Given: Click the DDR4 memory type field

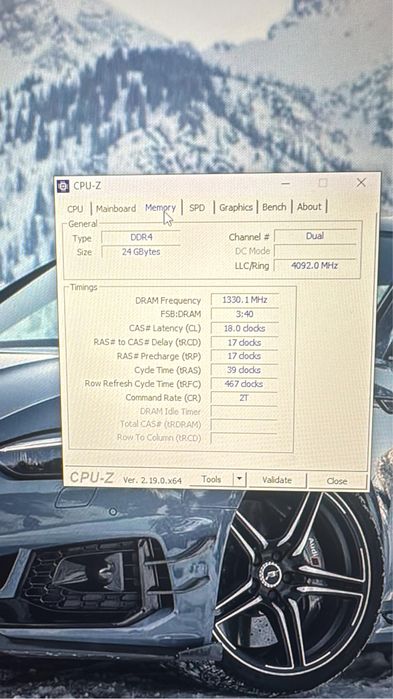Looking at the screenshot, I should tap(141, 238).
